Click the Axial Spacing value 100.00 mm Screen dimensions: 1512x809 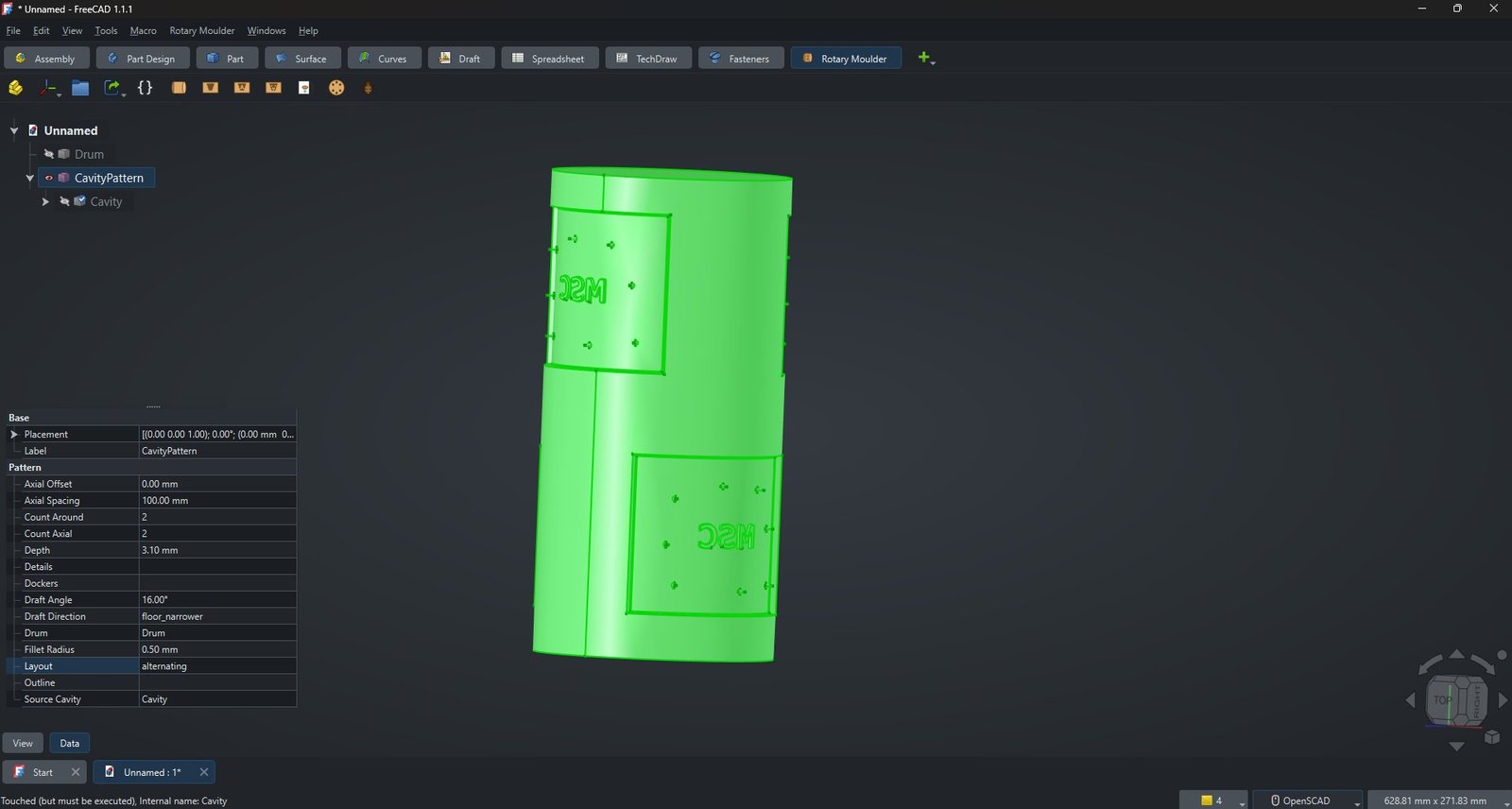217,501
